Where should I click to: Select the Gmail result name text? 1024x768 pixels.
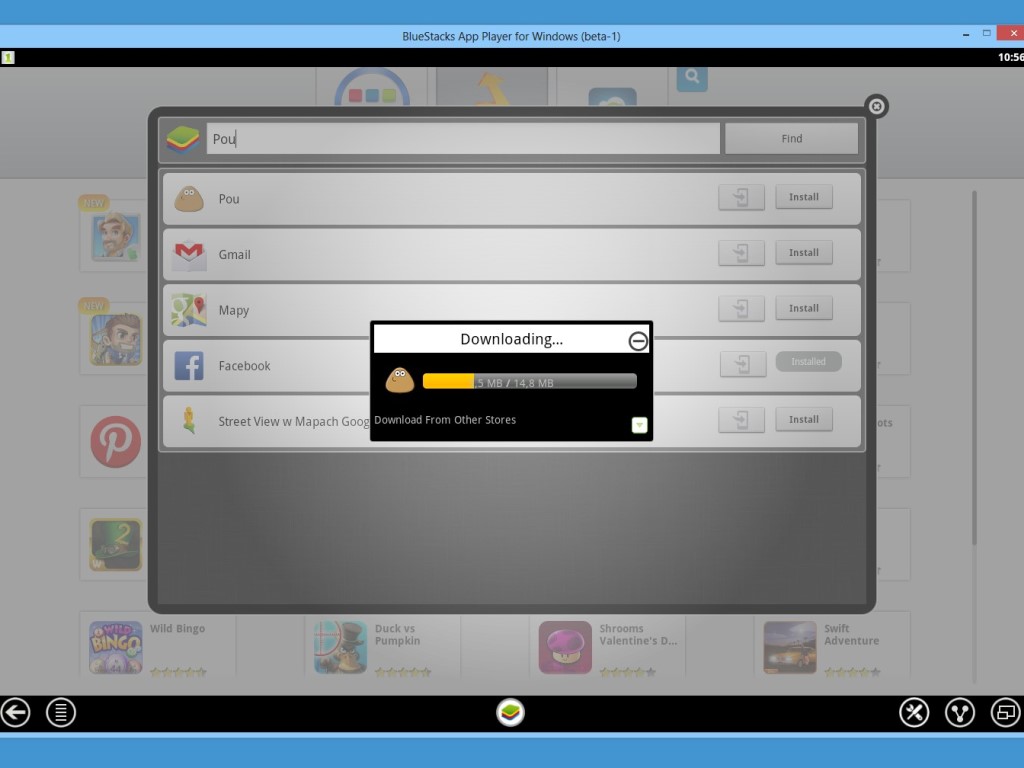tap(234, 255)
